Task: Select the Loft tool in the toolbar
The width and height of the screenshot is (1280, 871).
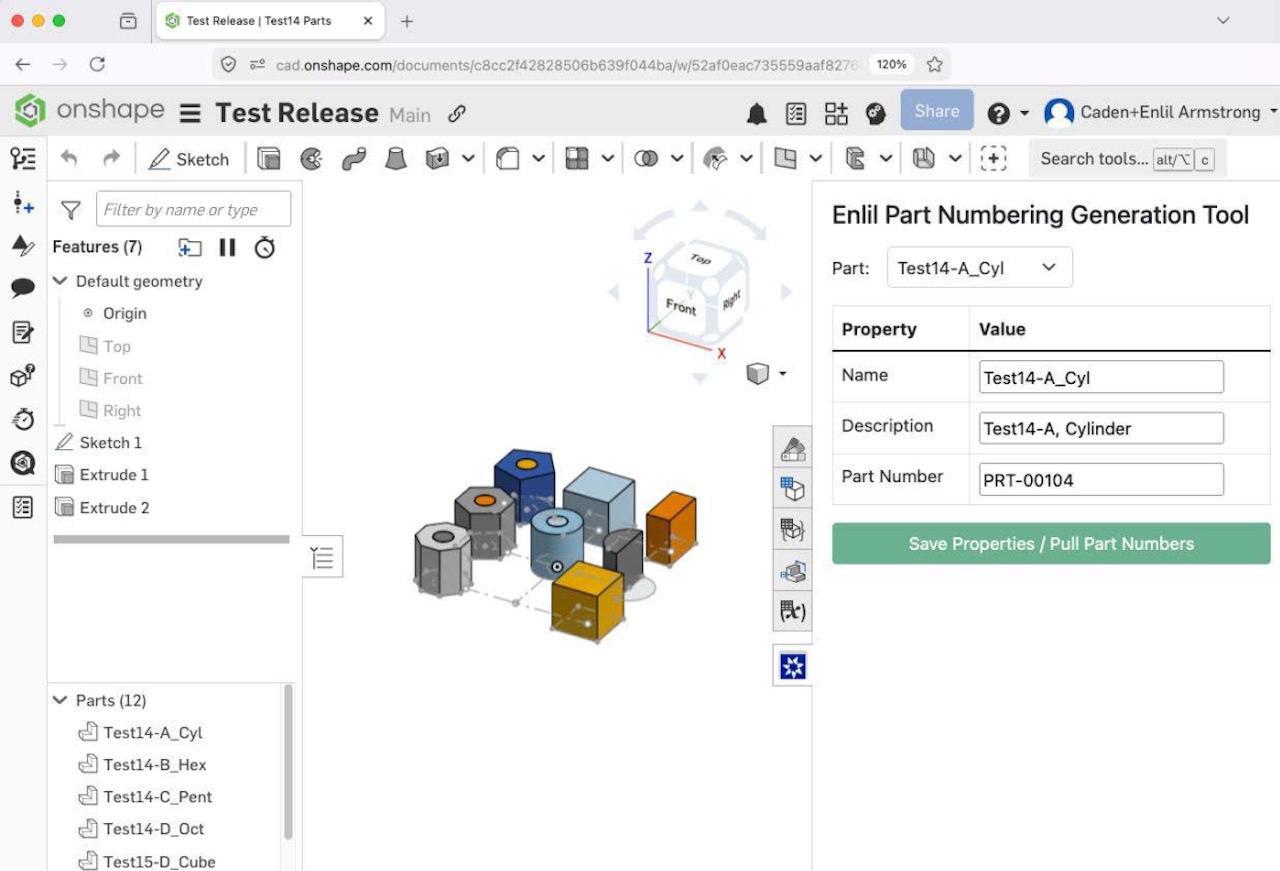Action: coord(396,158)
